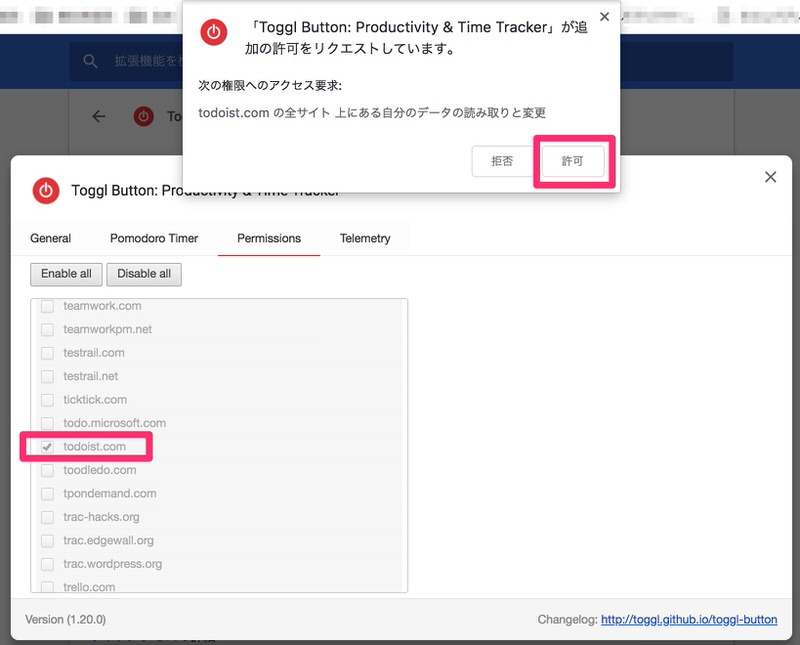Viewport: 800px width, 645px height.
Task: Check the testrail.net checkbox
Action: [47, 377]
